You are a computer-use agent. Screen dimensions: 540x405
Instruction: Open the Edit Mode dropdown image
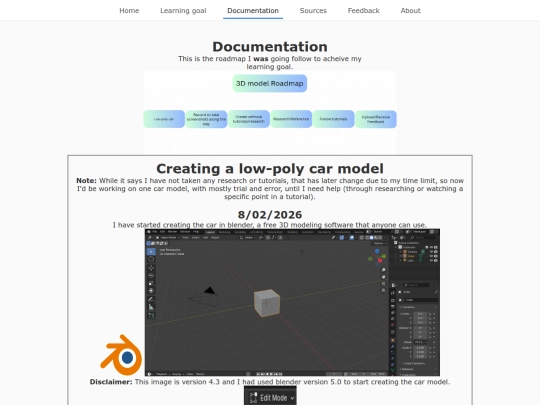coord(270,396)
